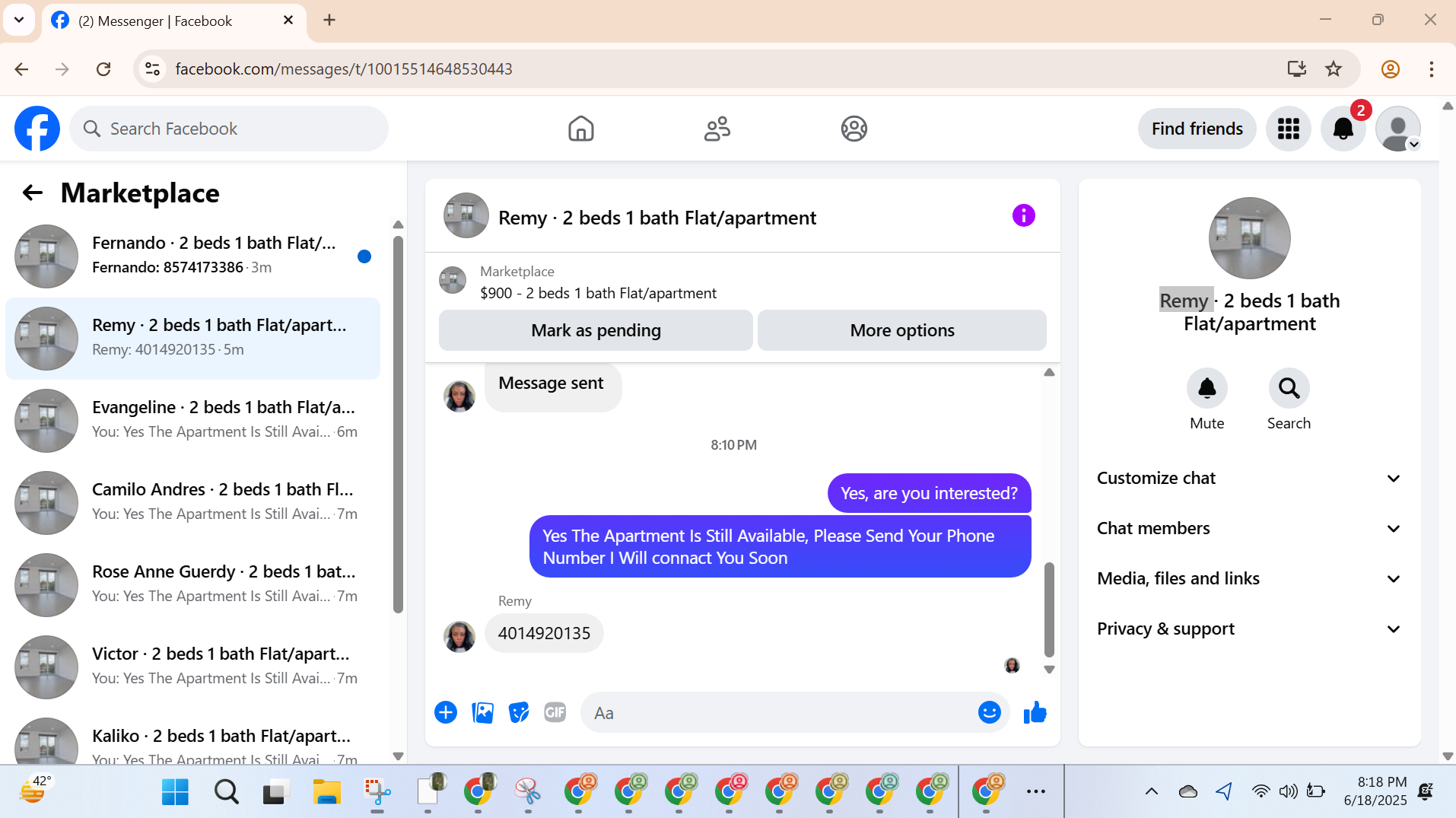Image resolution: width=1456 pixels, height=818 pixels.
Task: Open the Camilo Andres conversation
Action: [x=192, y=502]
